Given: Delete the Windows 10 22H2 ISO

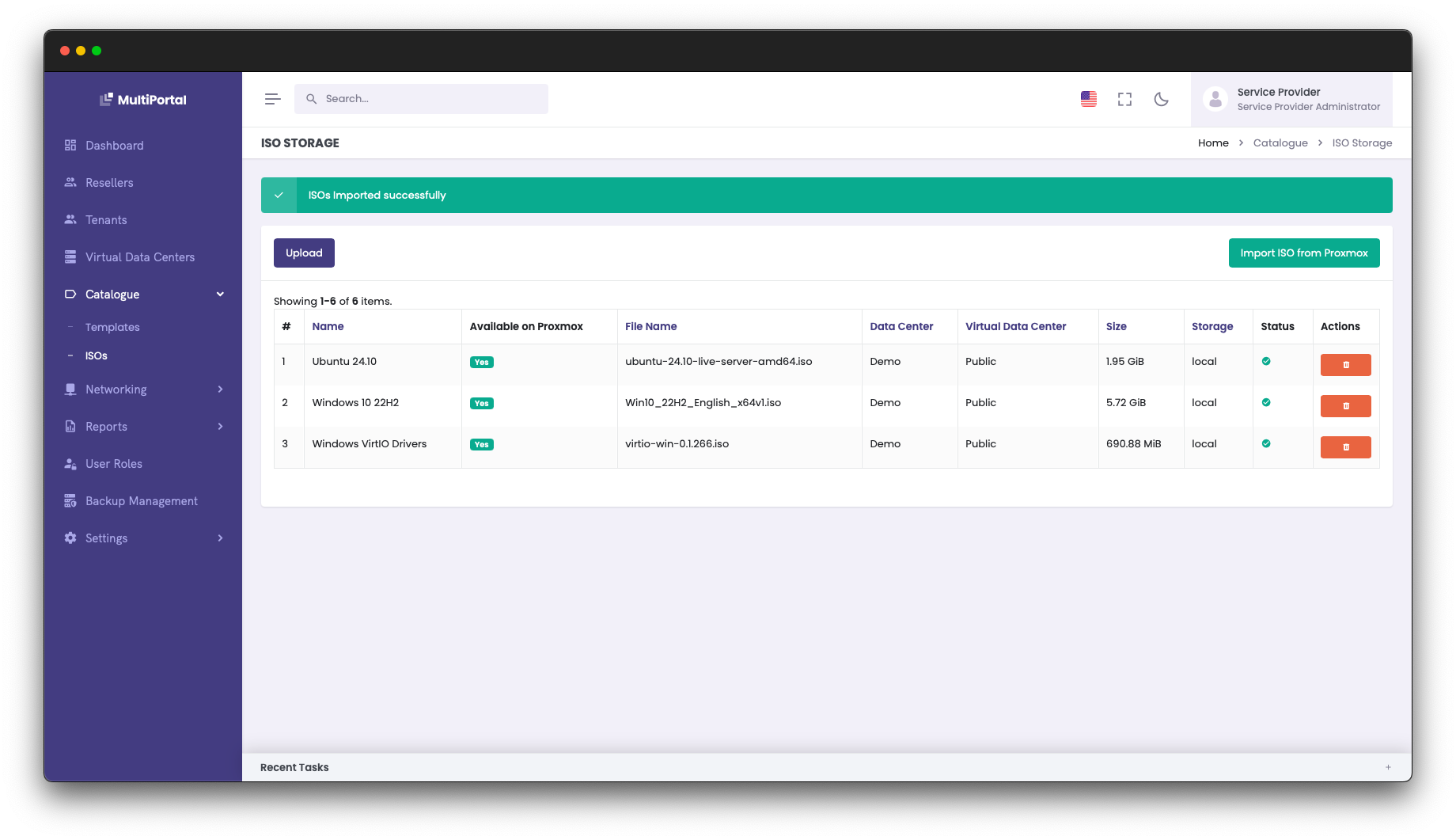Looking at the screenshot, I should coord(1345,406).
